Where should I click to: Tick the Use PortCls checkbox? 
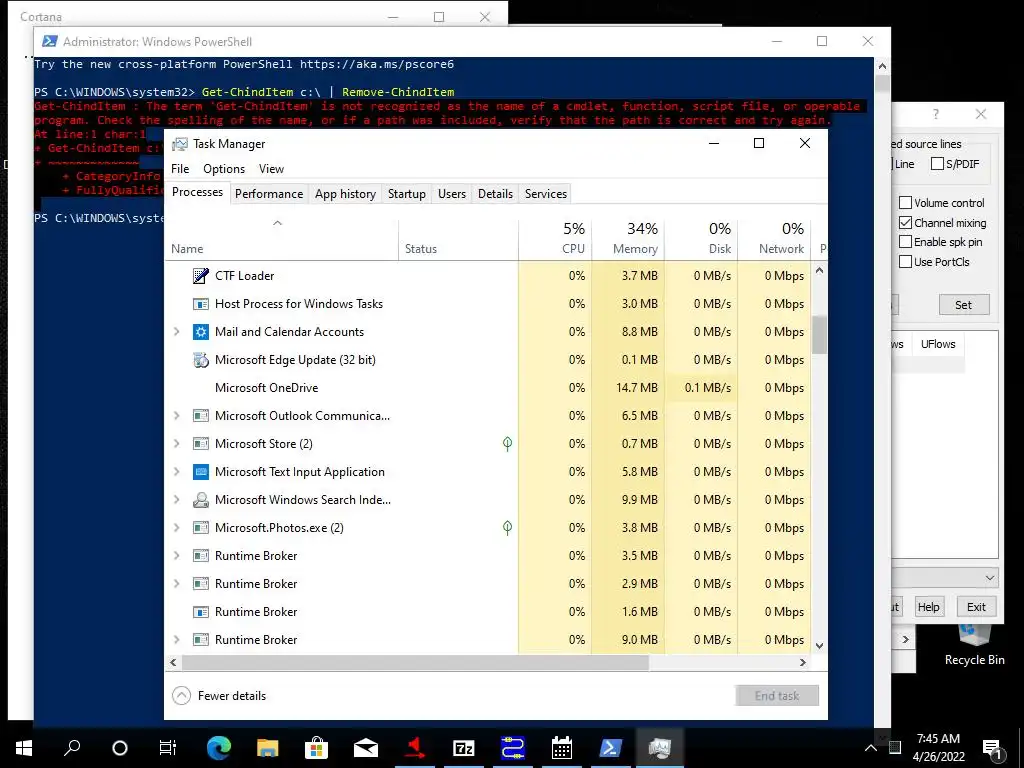tap(905, 262)
